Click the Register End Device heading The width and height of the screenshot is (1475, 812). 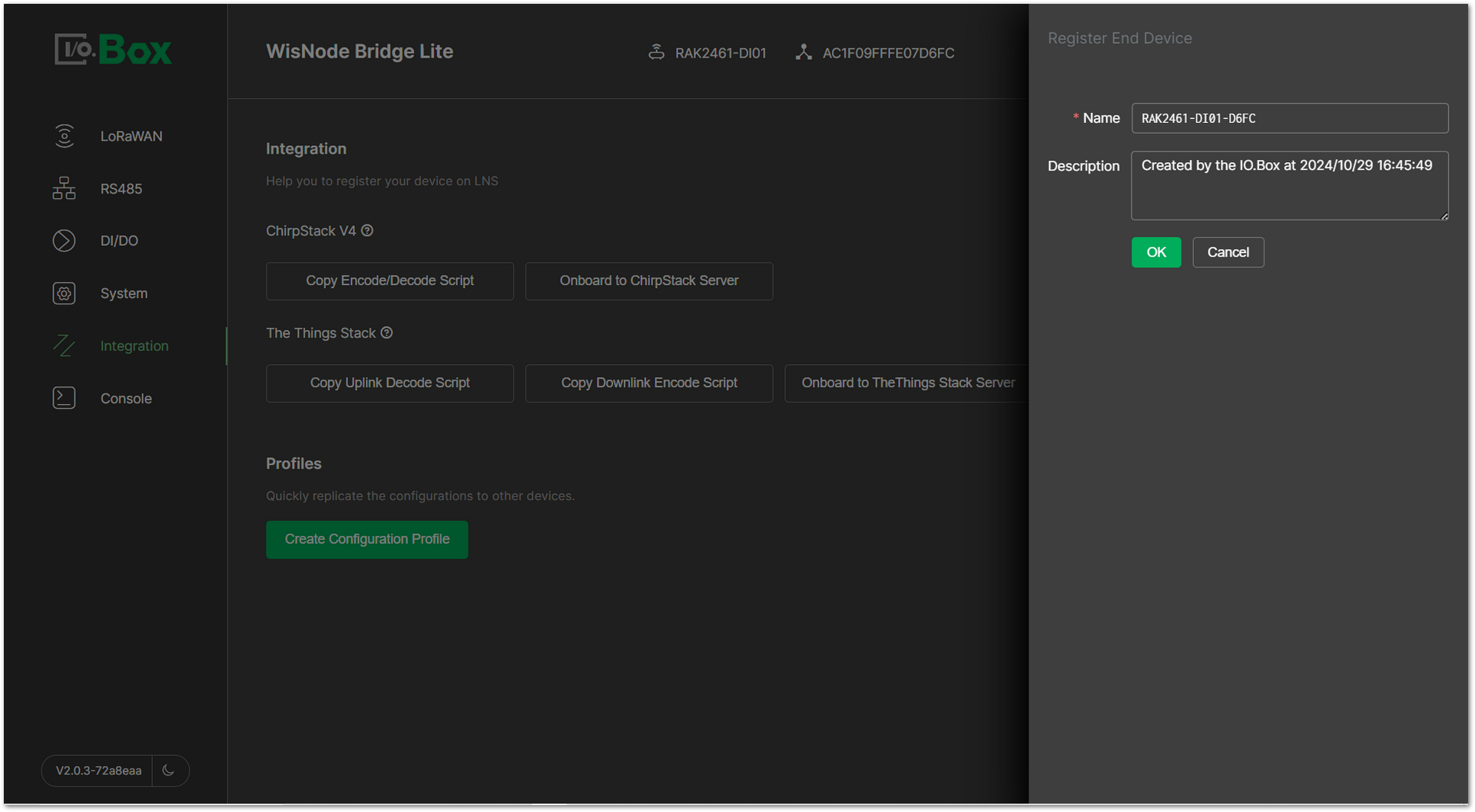pos(1119,38)
